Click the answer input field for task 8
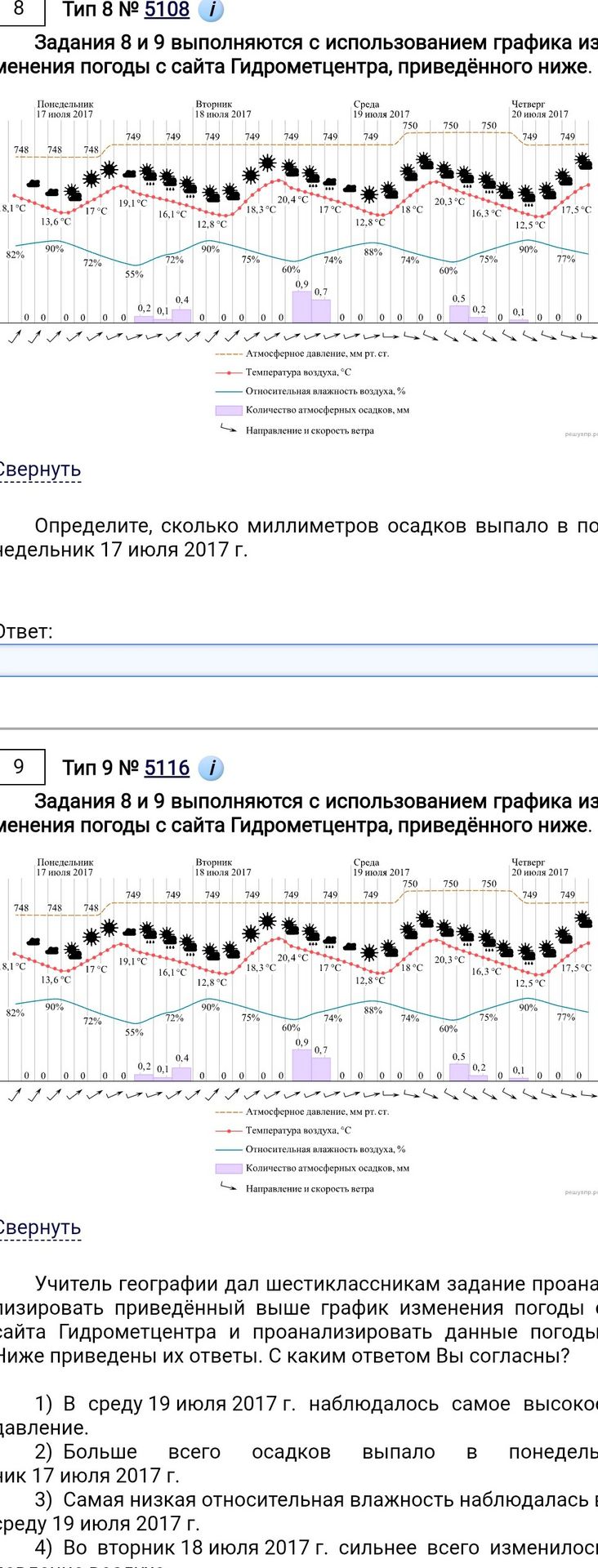The image size is (598, 1568). (299, 660)
